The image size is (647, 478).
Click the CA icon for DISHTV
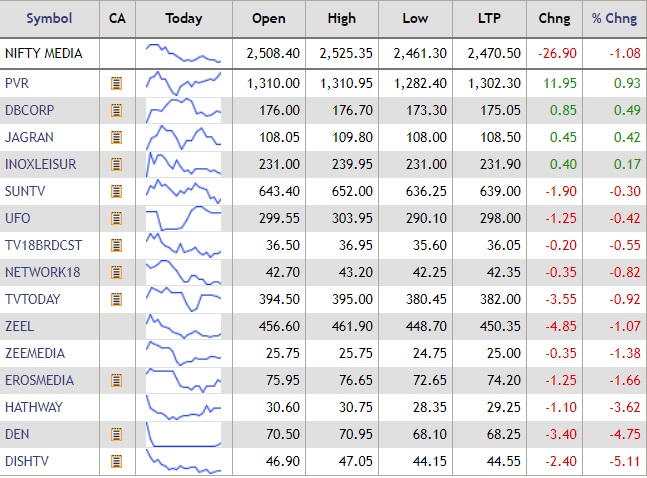click(x=117, y=461)
